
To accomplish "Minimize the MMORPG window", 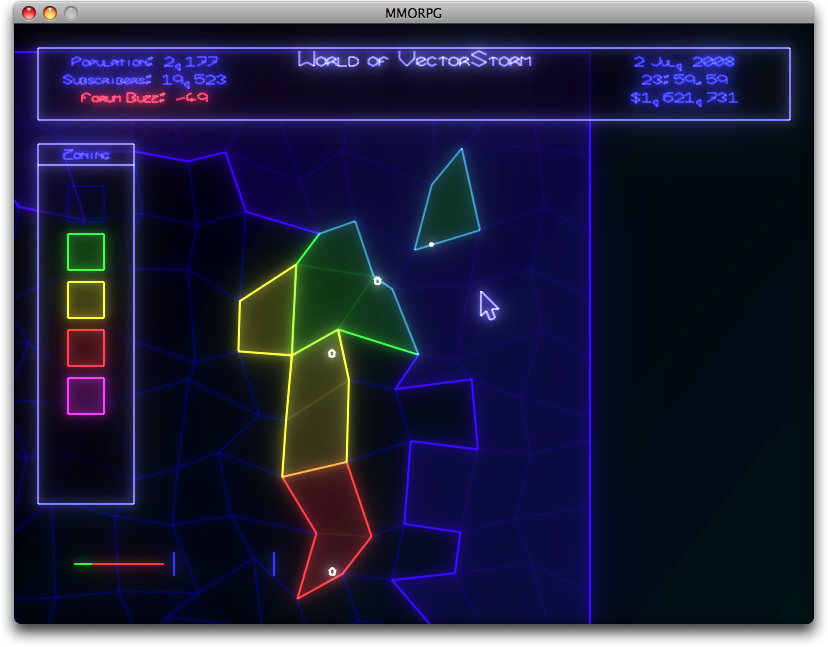I will 50,13.
